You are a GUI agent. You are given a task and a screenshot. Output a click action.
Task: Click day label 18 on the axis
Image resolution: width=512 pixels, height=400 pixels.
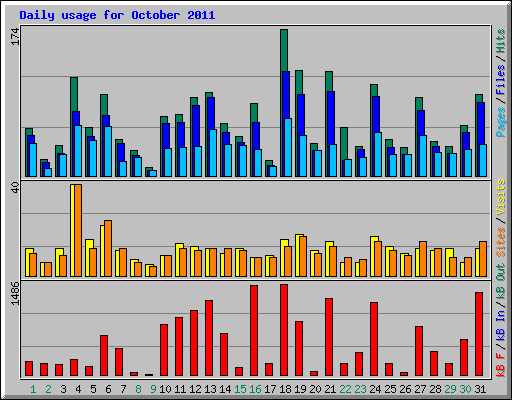[x=285, y=389]
